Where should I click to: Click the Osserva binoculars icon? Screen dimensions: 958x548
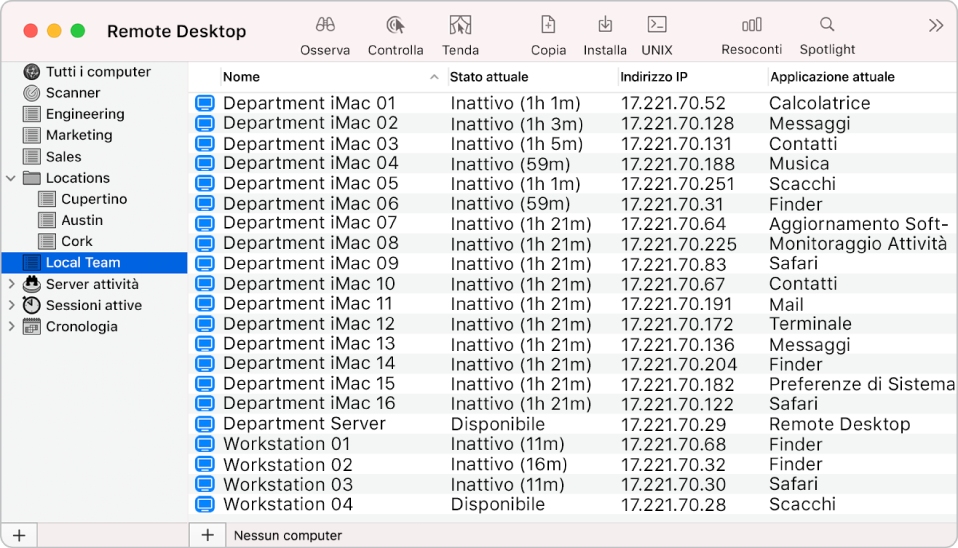[x=325, y=26]
